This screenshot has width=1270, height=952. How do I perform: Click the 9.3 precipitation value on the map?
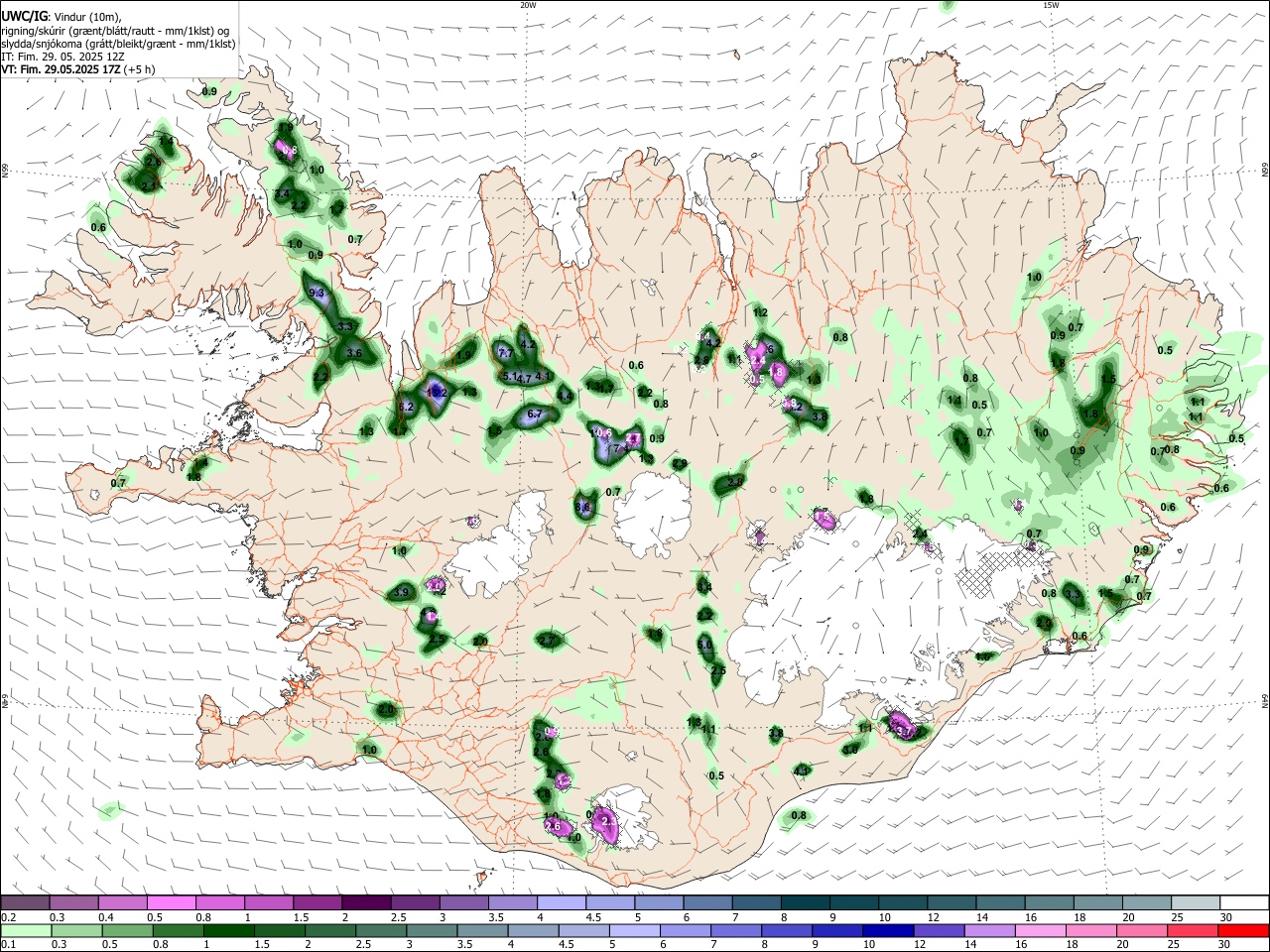[317, 294]
